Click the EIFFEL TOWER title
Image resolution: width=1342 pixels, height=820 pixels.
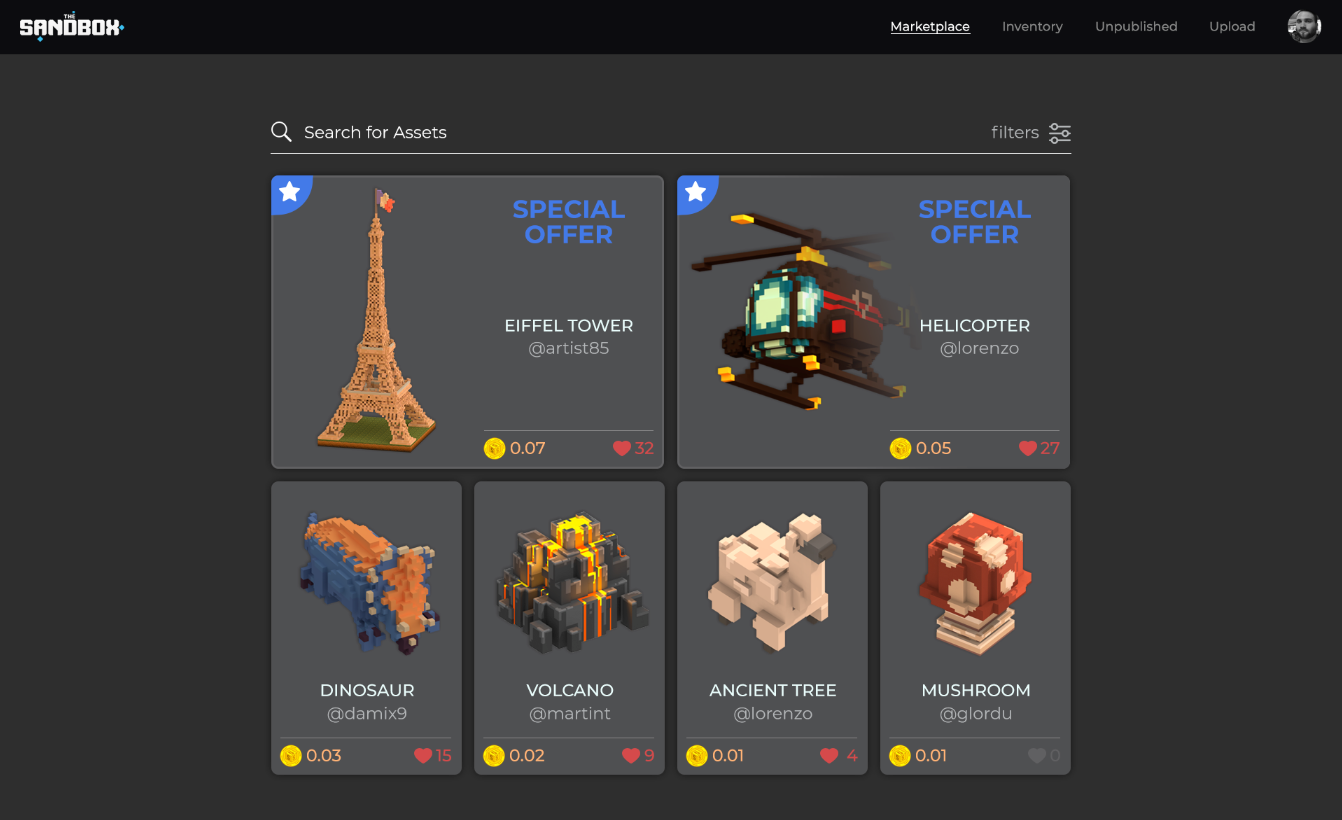pos(569,326)
